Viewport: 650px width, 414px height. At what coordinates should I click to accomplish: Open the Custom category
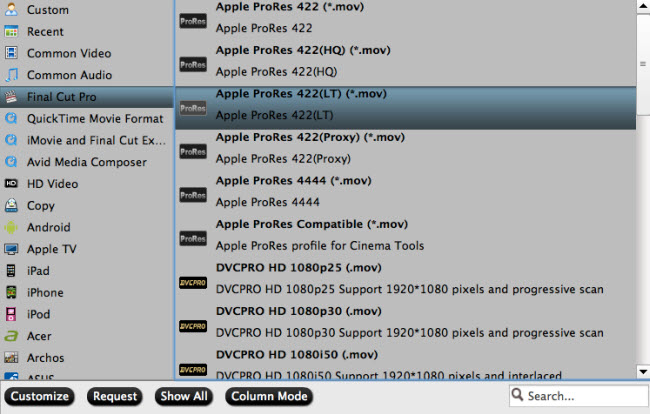[87, 10]
